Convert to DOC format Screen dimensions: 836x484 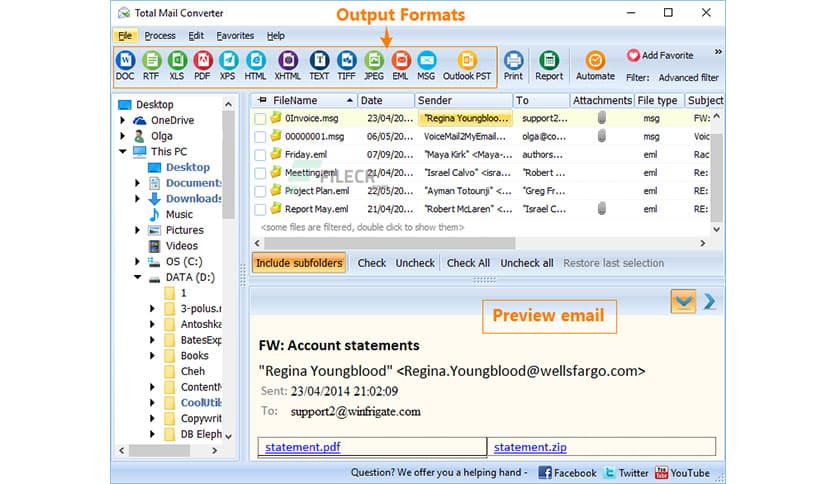(x=125, y=66)
